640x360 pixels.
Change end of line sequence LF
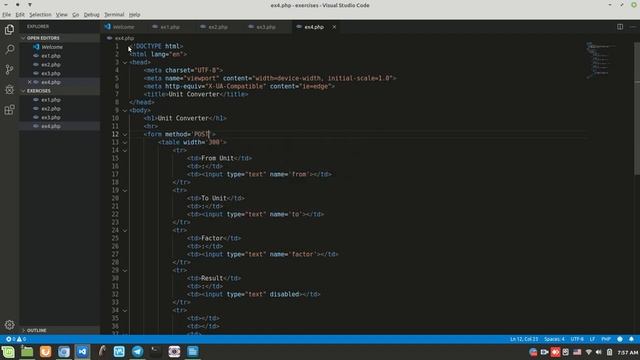(592, 339)
